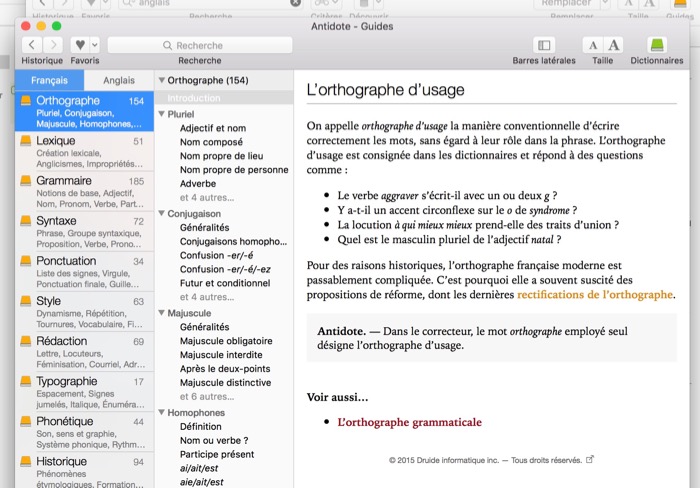Open the Favoris heart menu
Viewport: 700px width, 488px height.
click(x=86, y=45)
